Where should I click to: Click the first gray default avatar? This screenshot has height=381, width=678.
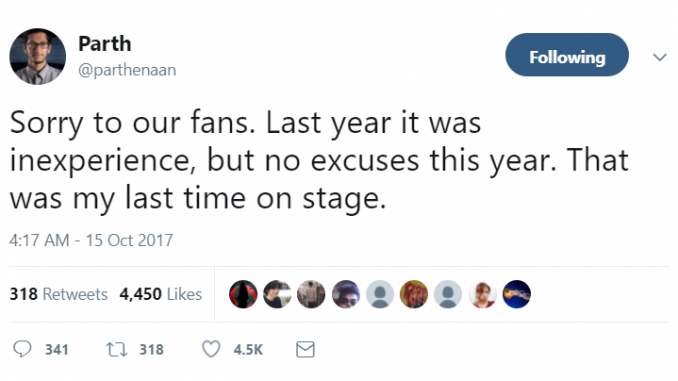pos(380,294)
